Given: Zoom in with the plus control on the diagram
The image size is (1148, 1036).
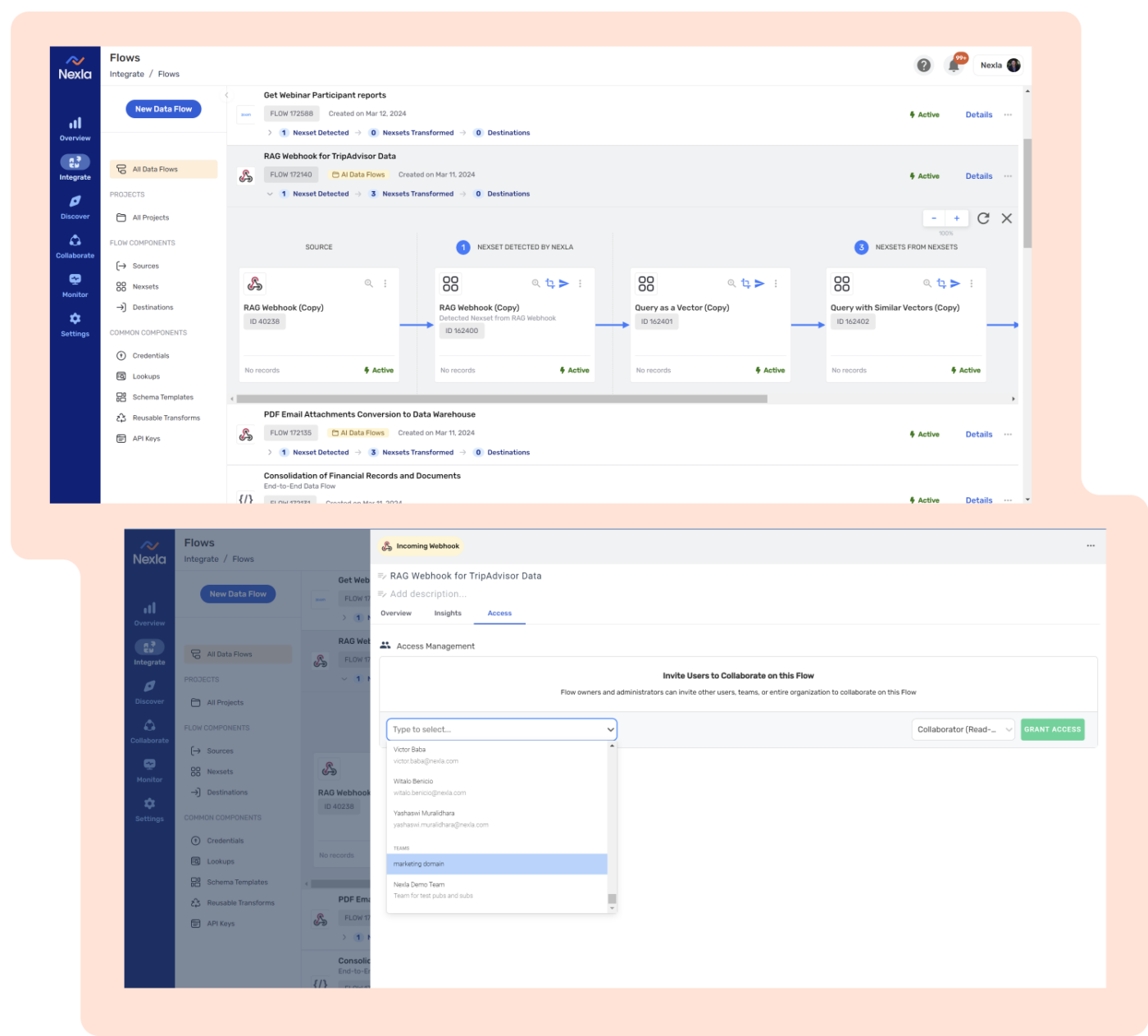Looking at the screenshot, I should 957,218.
